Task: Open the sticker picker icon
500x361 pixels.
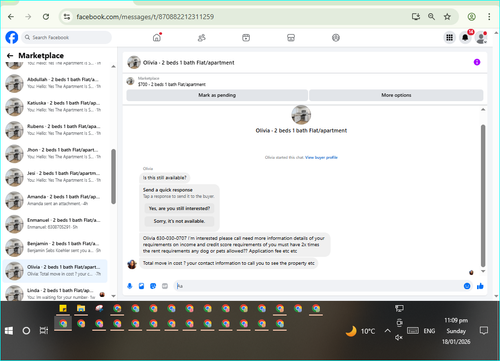Action: click(x=153, y=286)
